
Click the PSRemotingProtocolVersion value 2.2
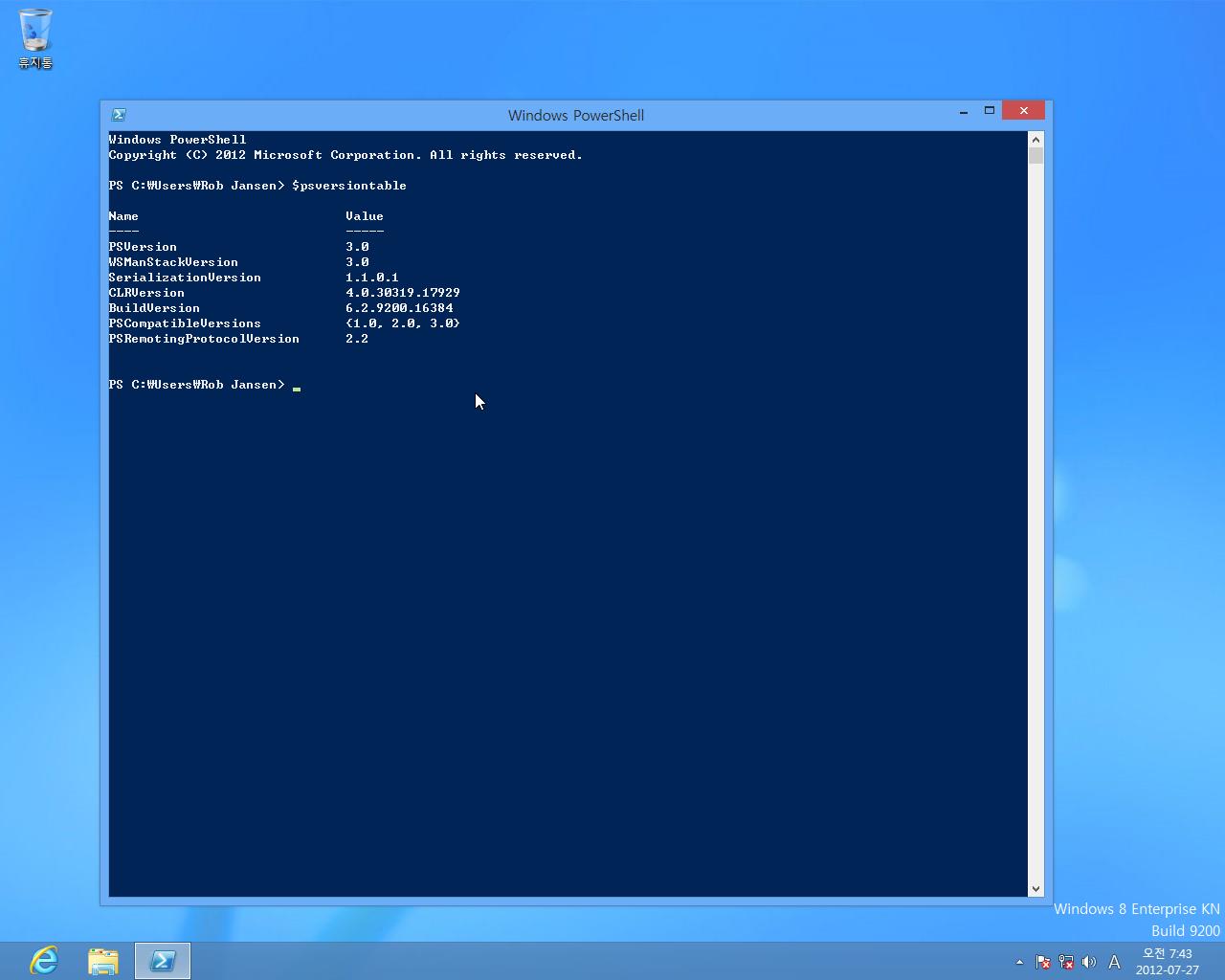pyautogui.click(x=357, y=339)
